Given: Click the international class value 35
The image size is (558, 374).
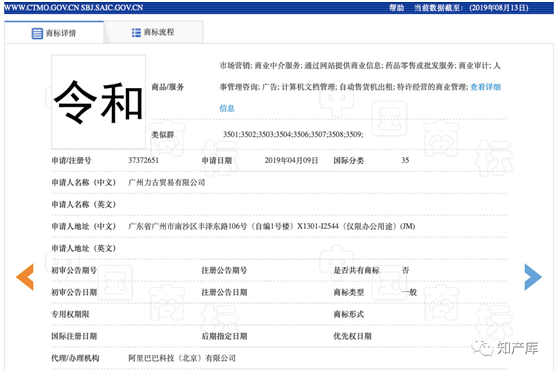Looking at the screenshot, I should click(405, 160).
